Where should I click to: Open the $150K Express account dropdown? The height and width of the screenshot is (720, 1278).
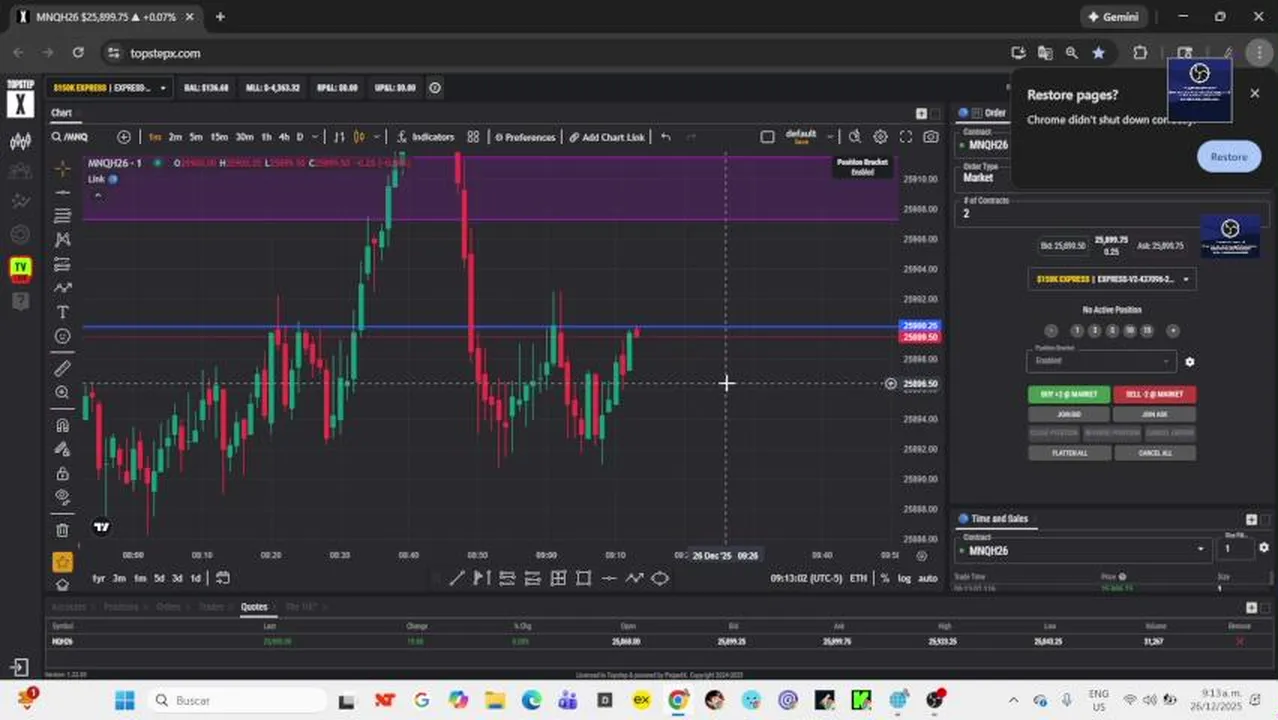click(110, 88)
